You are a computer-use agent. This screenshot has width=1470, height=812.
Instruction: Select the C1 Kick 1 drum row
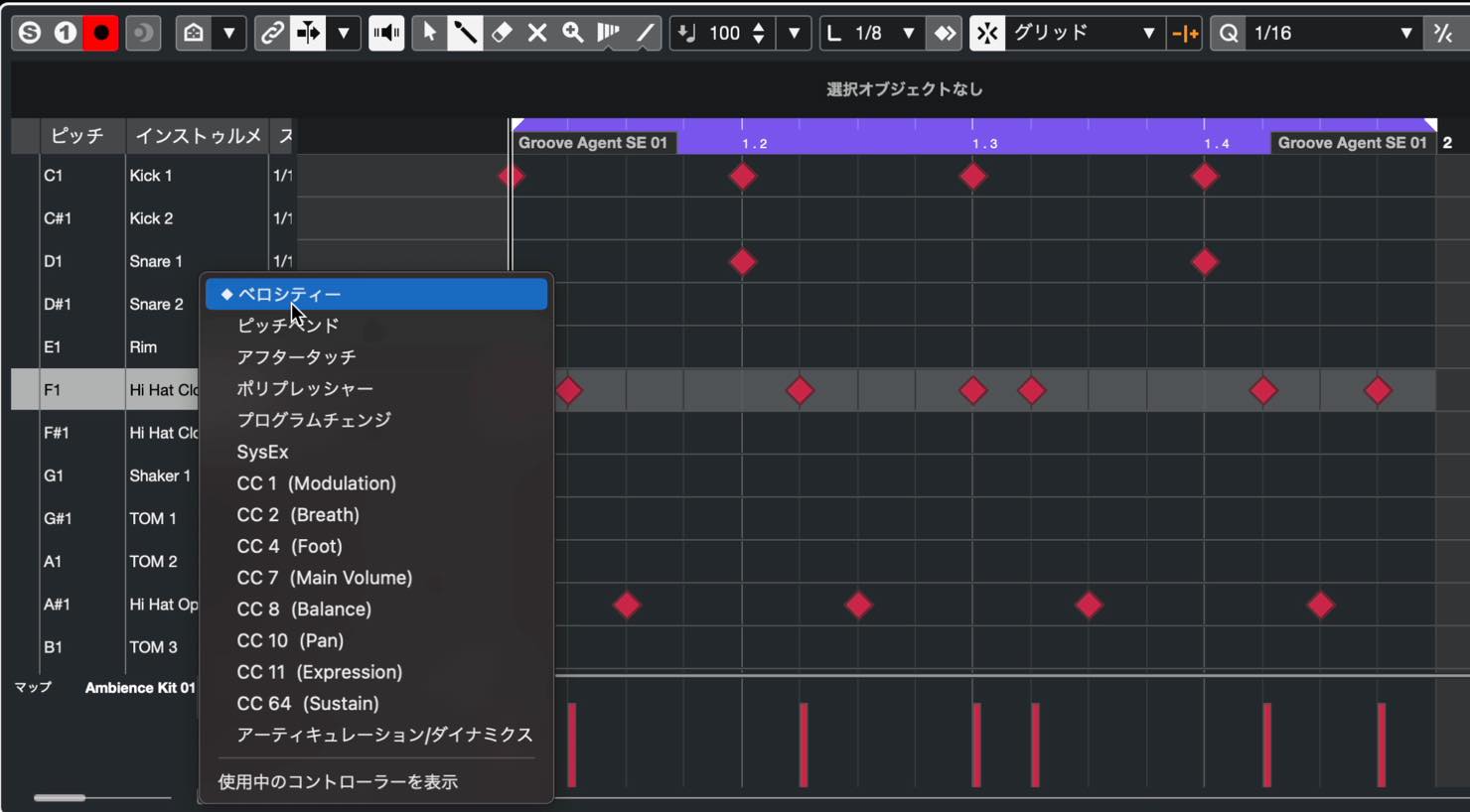(153, 176)
